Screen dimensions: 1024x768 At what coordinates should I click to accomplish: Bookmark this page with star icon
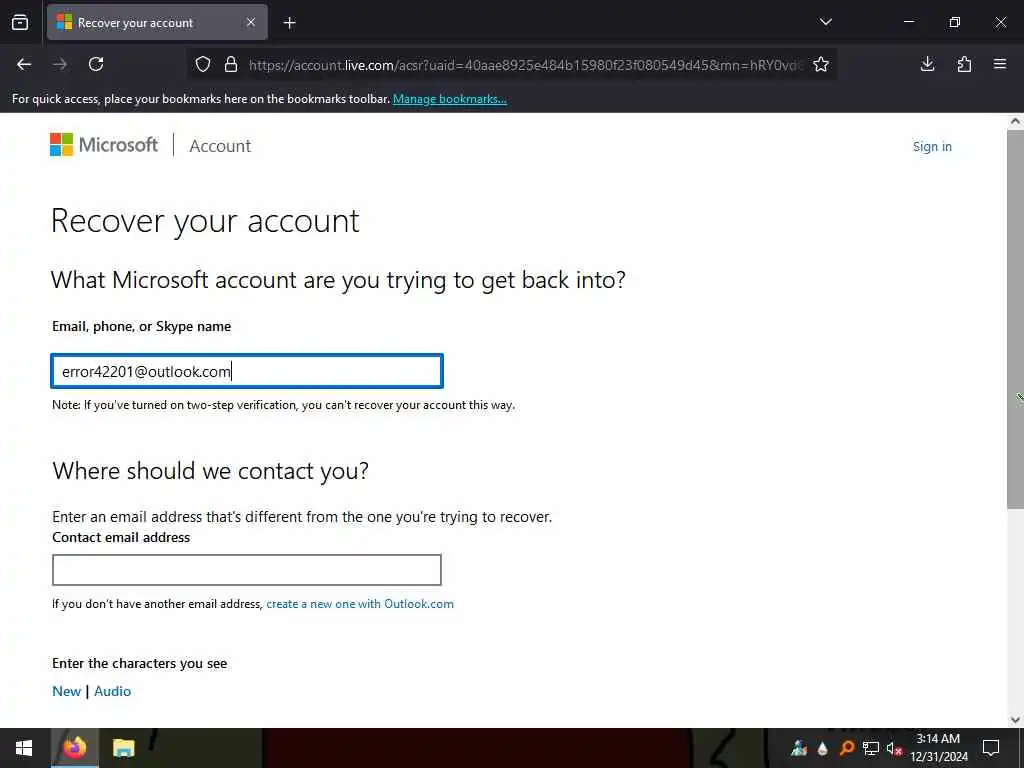[821, 64]
